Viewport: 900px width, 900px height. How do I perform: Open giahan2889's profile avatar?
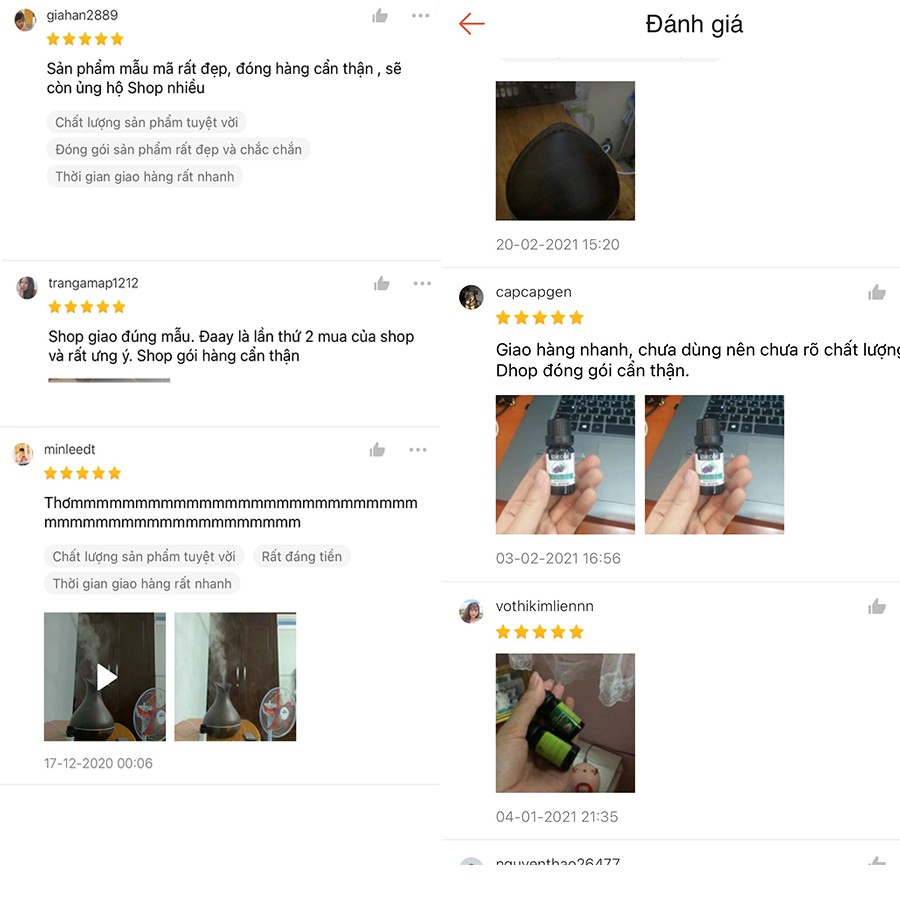coord(25,20)
